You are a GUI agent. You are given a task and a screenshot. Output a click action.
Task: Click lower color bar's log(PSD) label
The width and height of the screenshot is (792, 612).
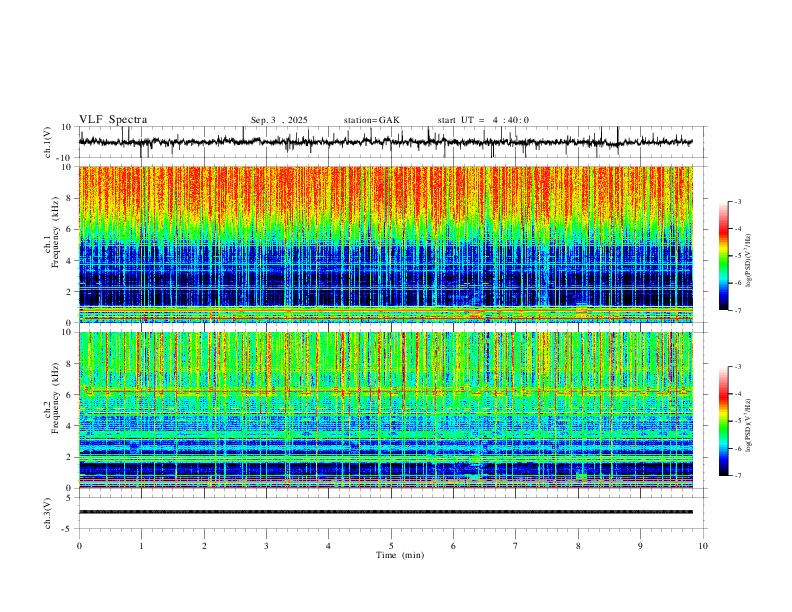749,425
